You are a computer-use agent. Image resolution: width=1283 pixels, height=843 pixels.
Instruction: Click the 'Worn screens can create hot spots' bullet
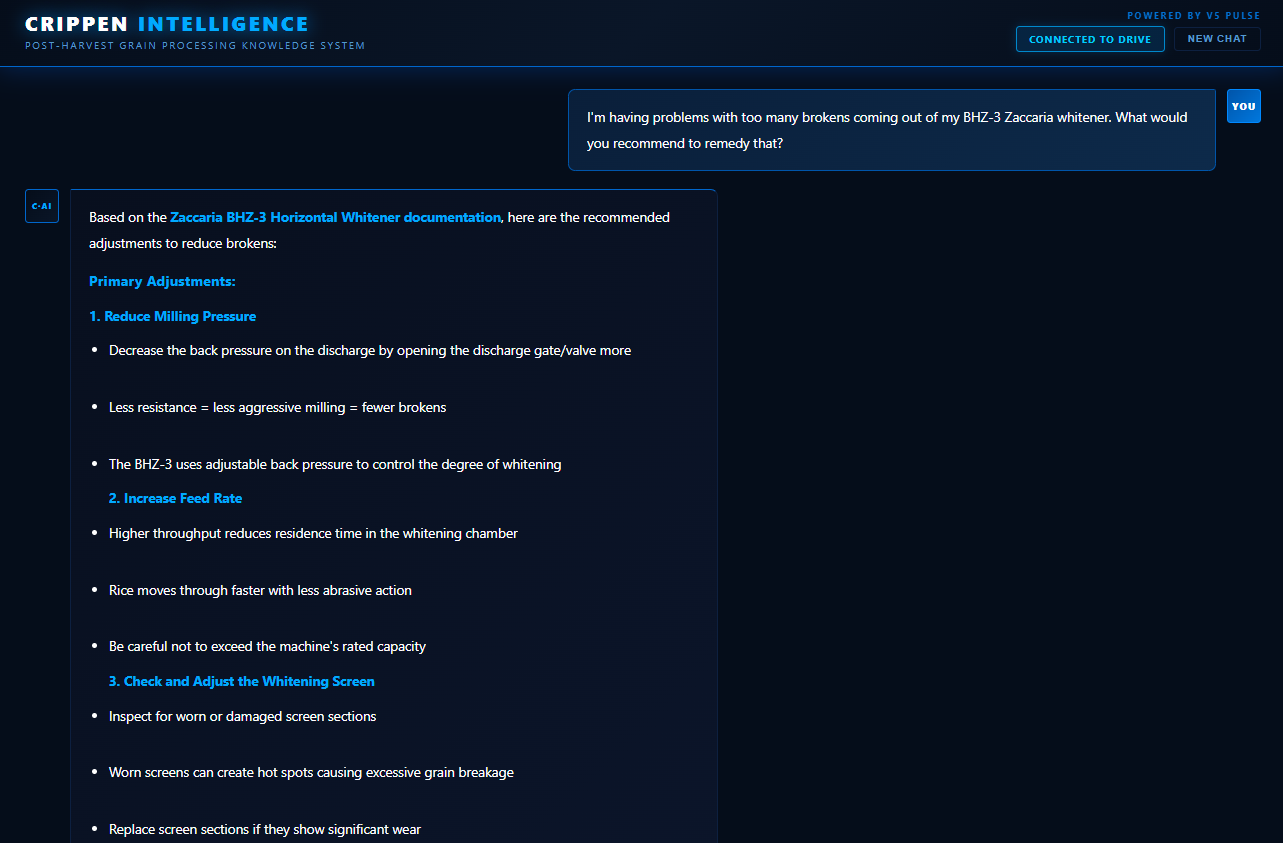pyautogui.click(x=311, y=773)
